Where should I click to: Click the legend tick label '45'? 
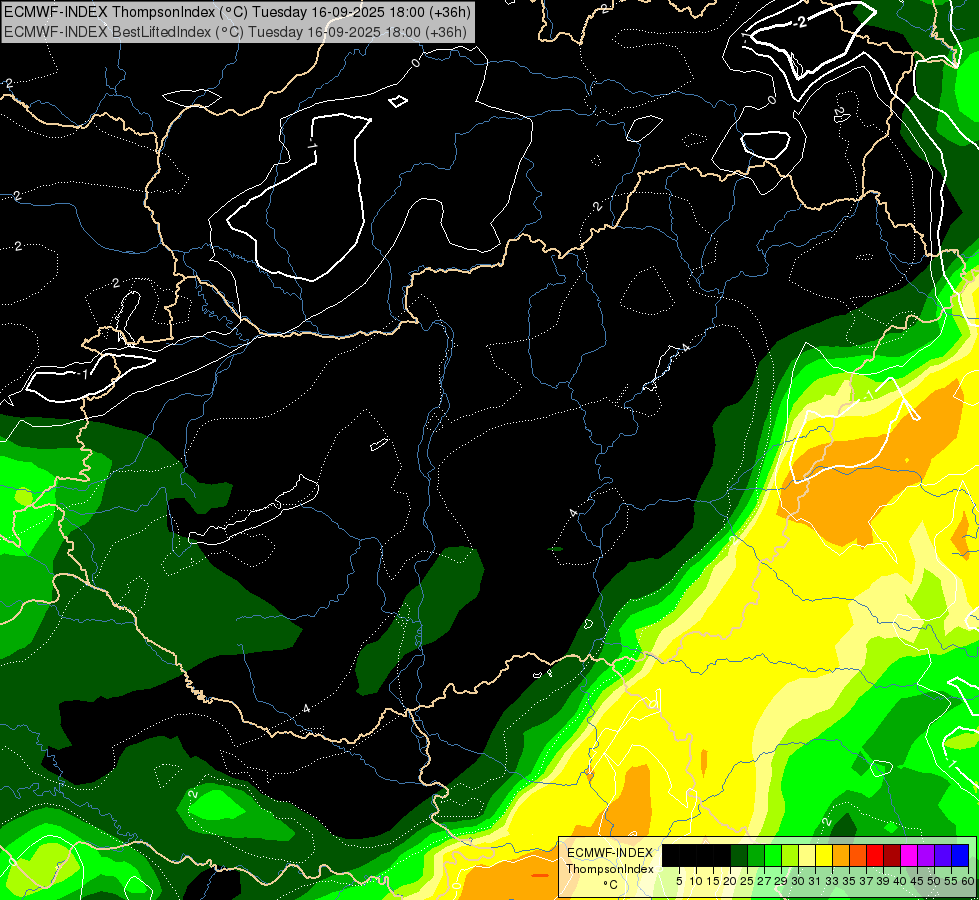point(917,881)
